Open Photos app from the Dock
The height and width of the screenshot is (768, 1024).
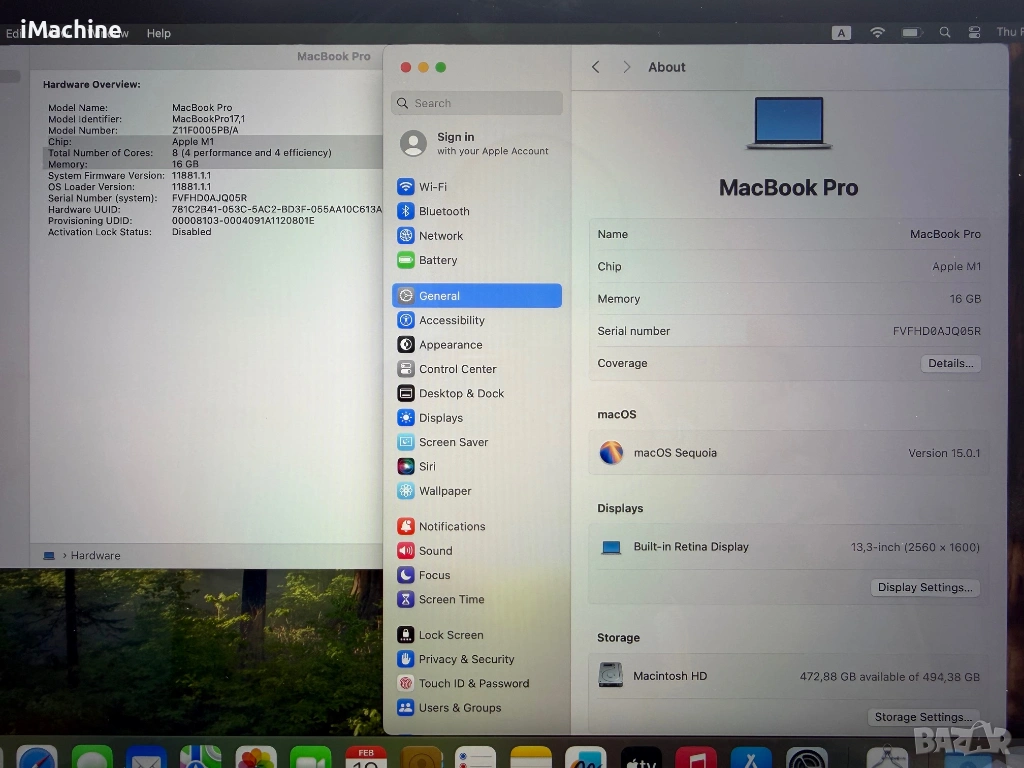(x=256, y=758)
